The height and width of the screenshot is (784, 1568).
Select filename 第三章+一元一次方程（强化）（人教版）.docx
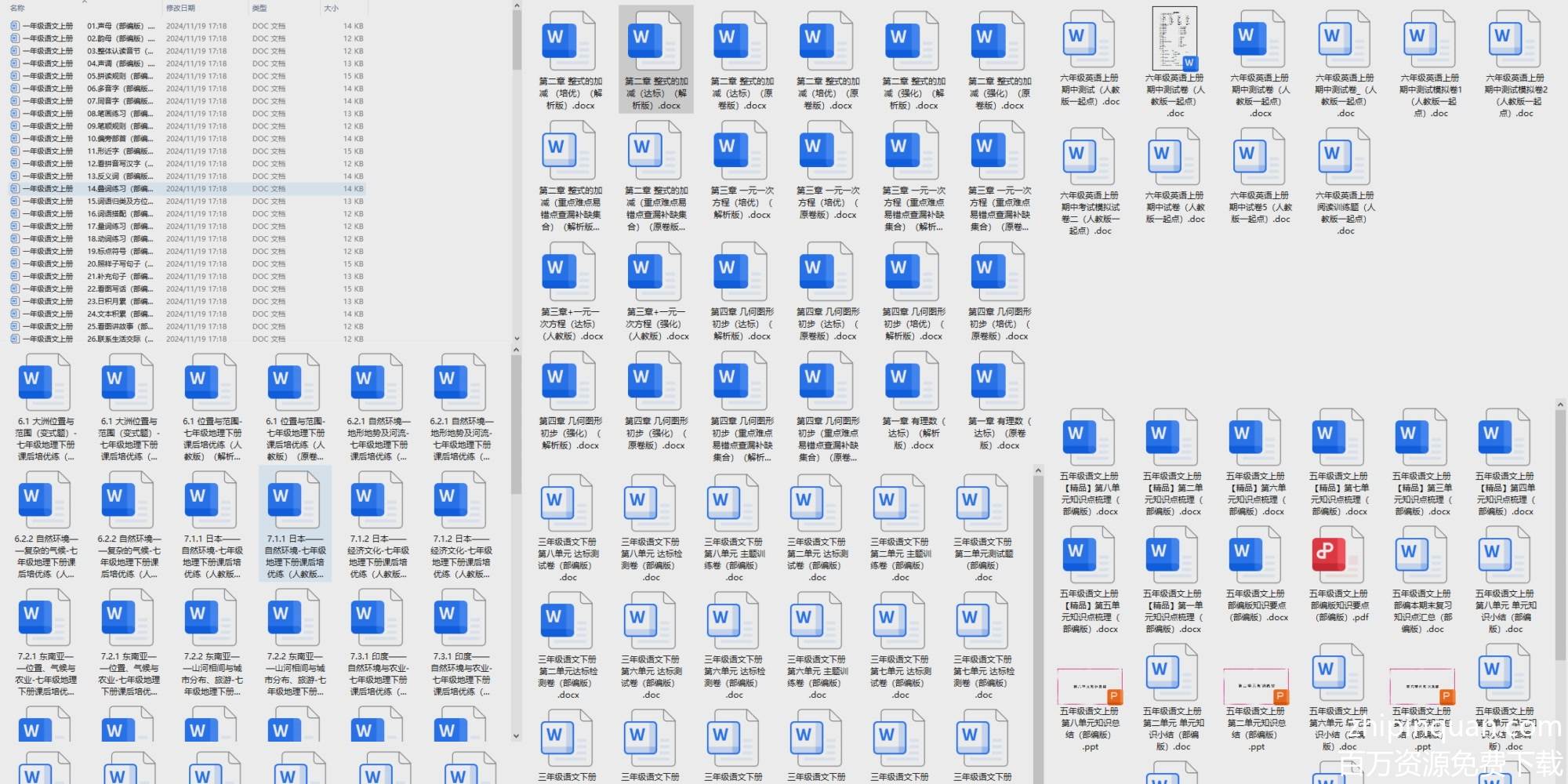[x=655, y=324]
